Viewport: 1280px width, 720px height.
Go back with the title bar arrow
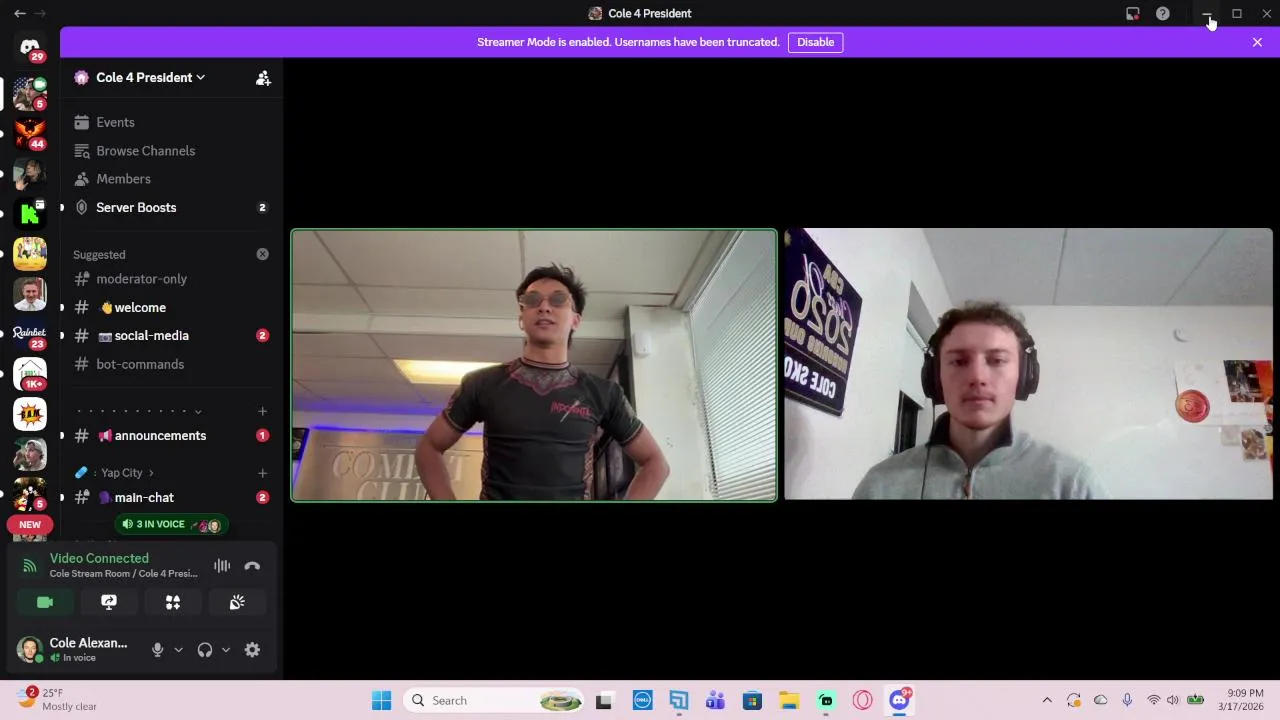pos(19,13)
